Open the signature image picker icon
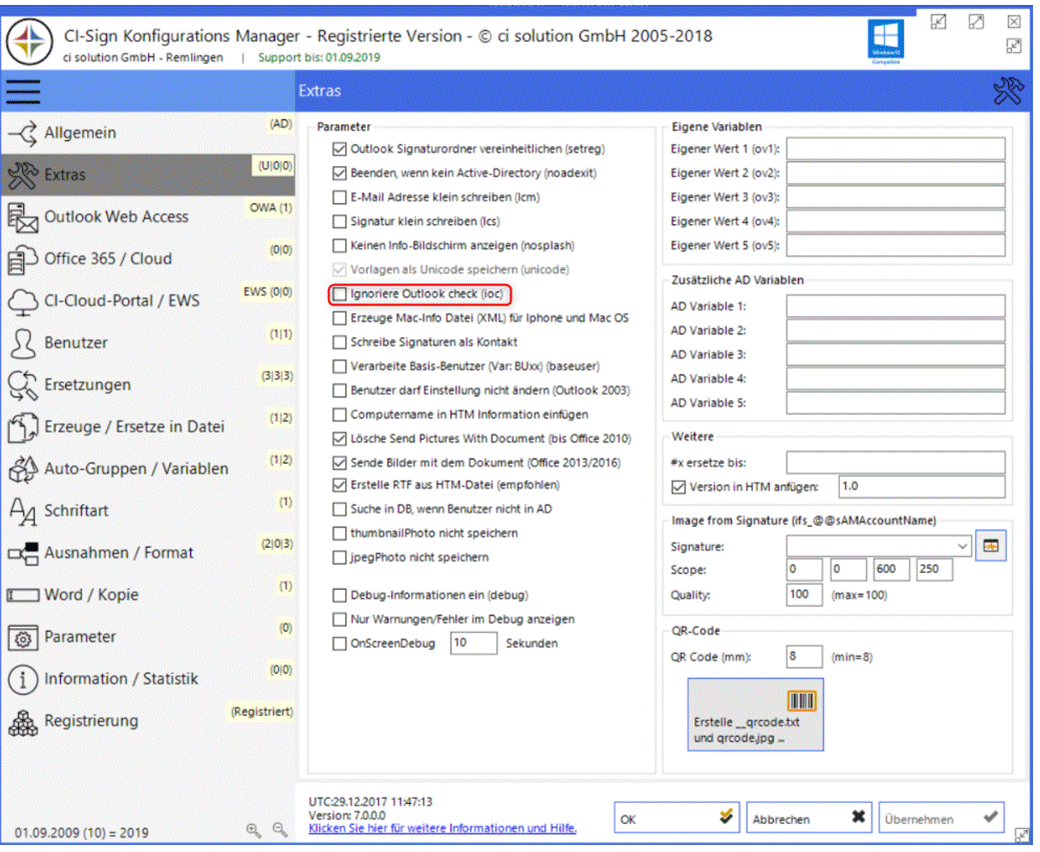 click(x=990, y=545)
